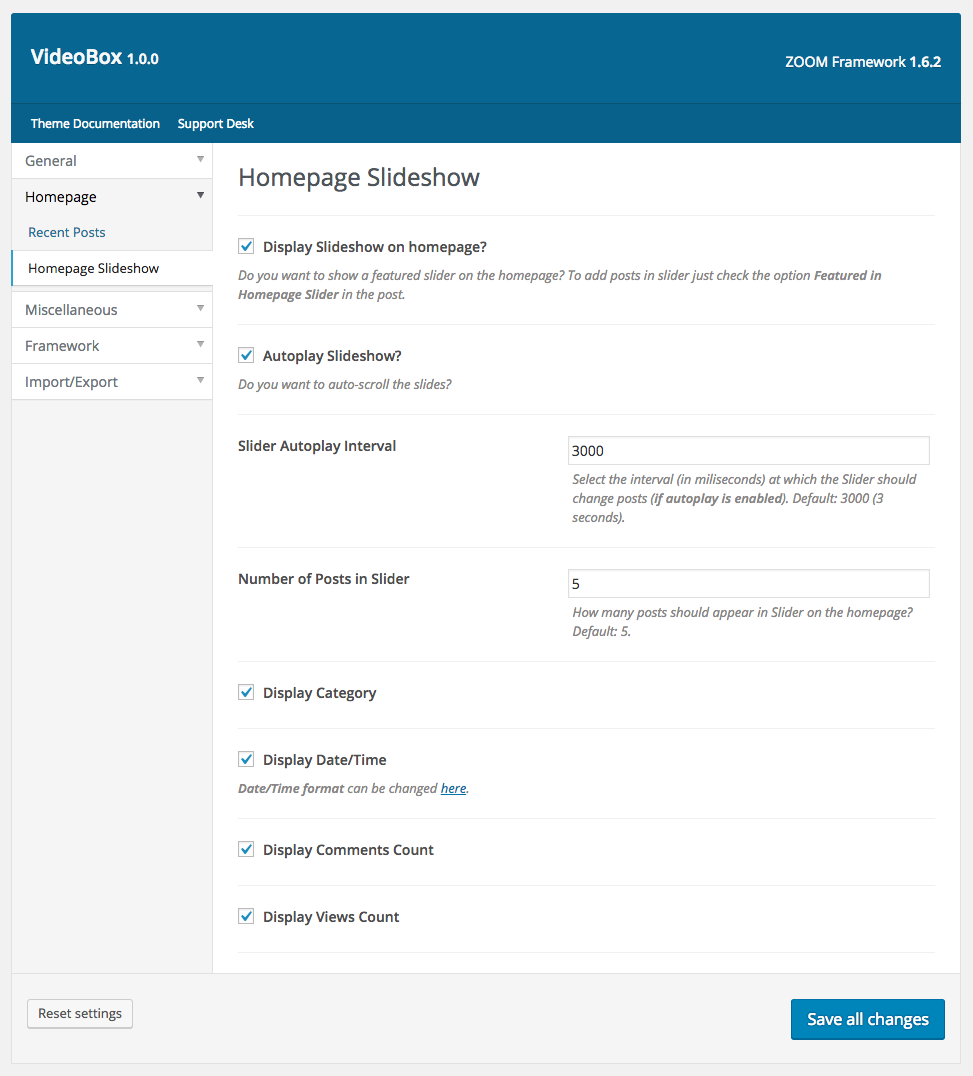The height and width of the screenshot is (1076, 973).
Task: Toggle the Display Category checkbox
Action: pyautogui.click(x=246, y=692)
